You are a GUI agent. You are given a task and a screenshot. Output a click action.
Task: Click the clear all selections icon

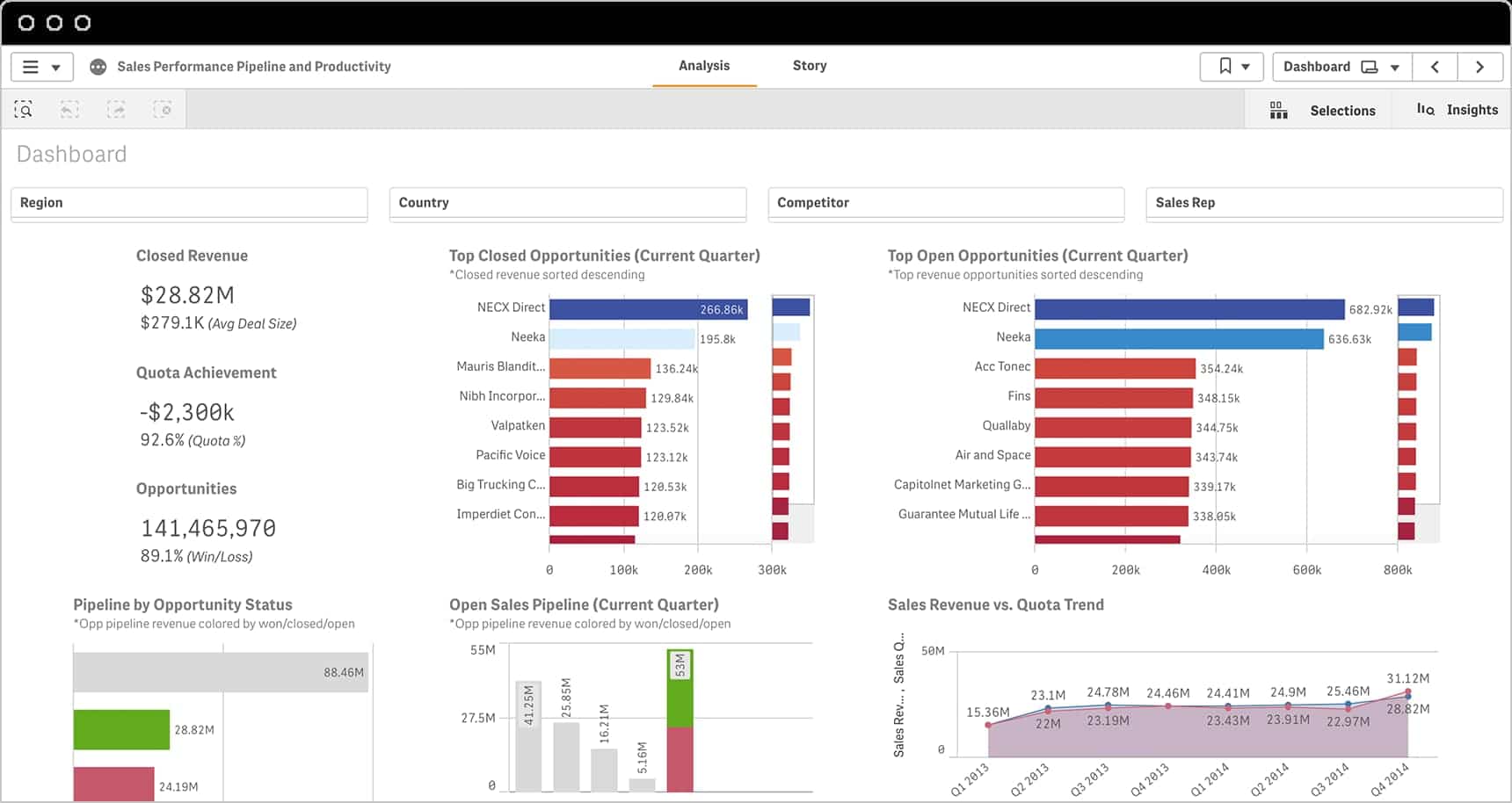click(x=163, y=110)
